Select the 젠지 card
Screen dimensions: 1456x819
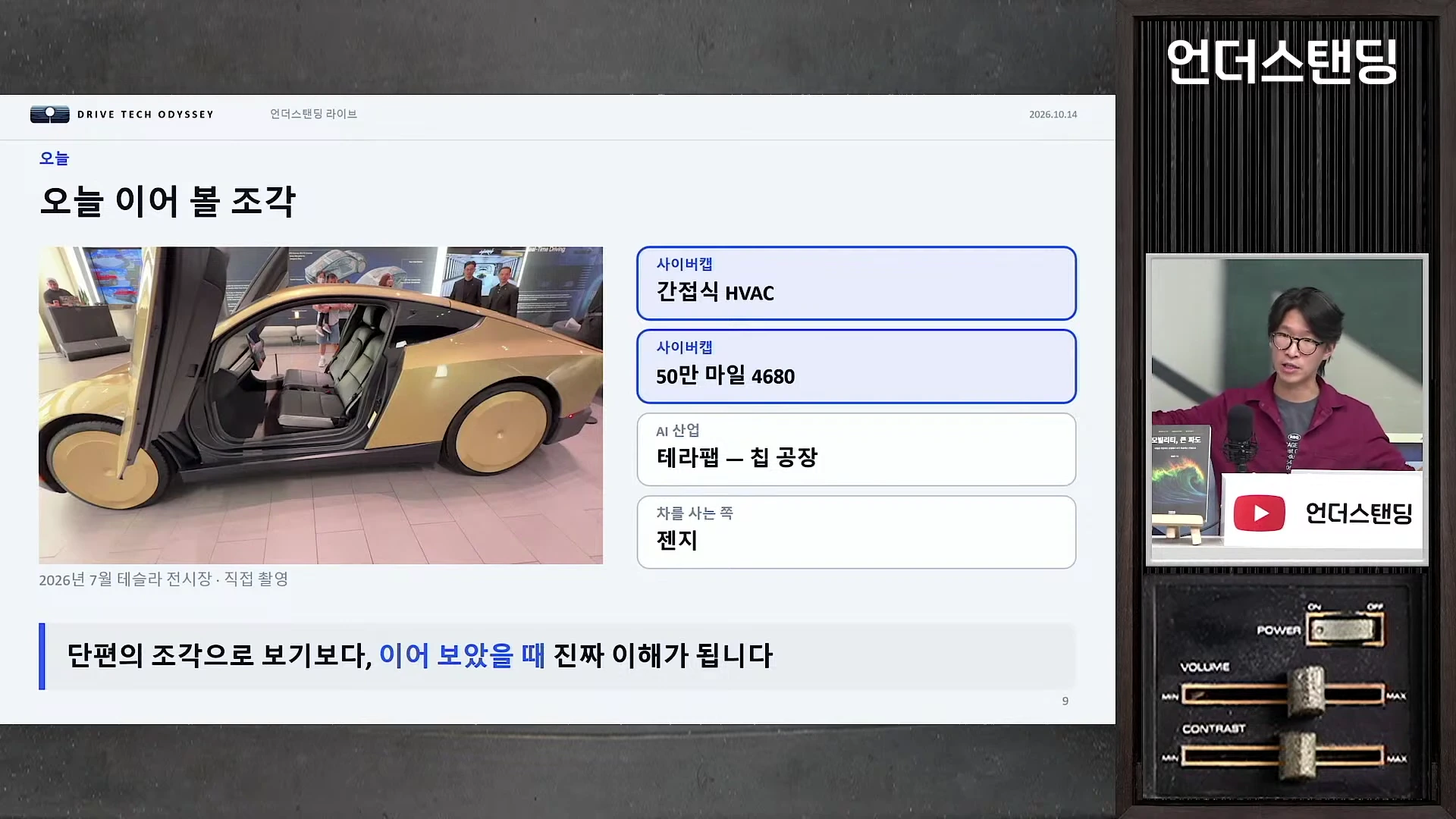pos(856,532)
